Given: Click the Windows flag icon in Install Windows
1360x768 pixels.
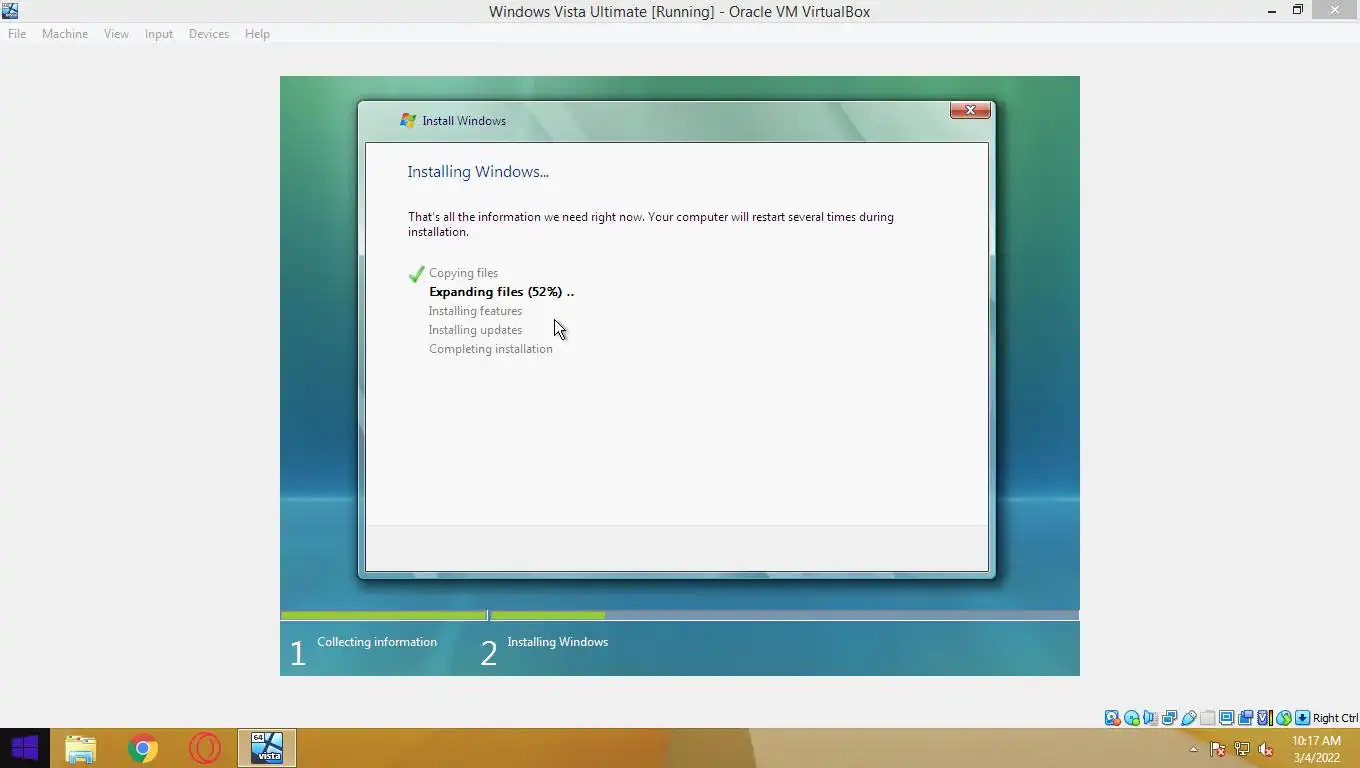Looking at the screenshot, I should point(407,120).
